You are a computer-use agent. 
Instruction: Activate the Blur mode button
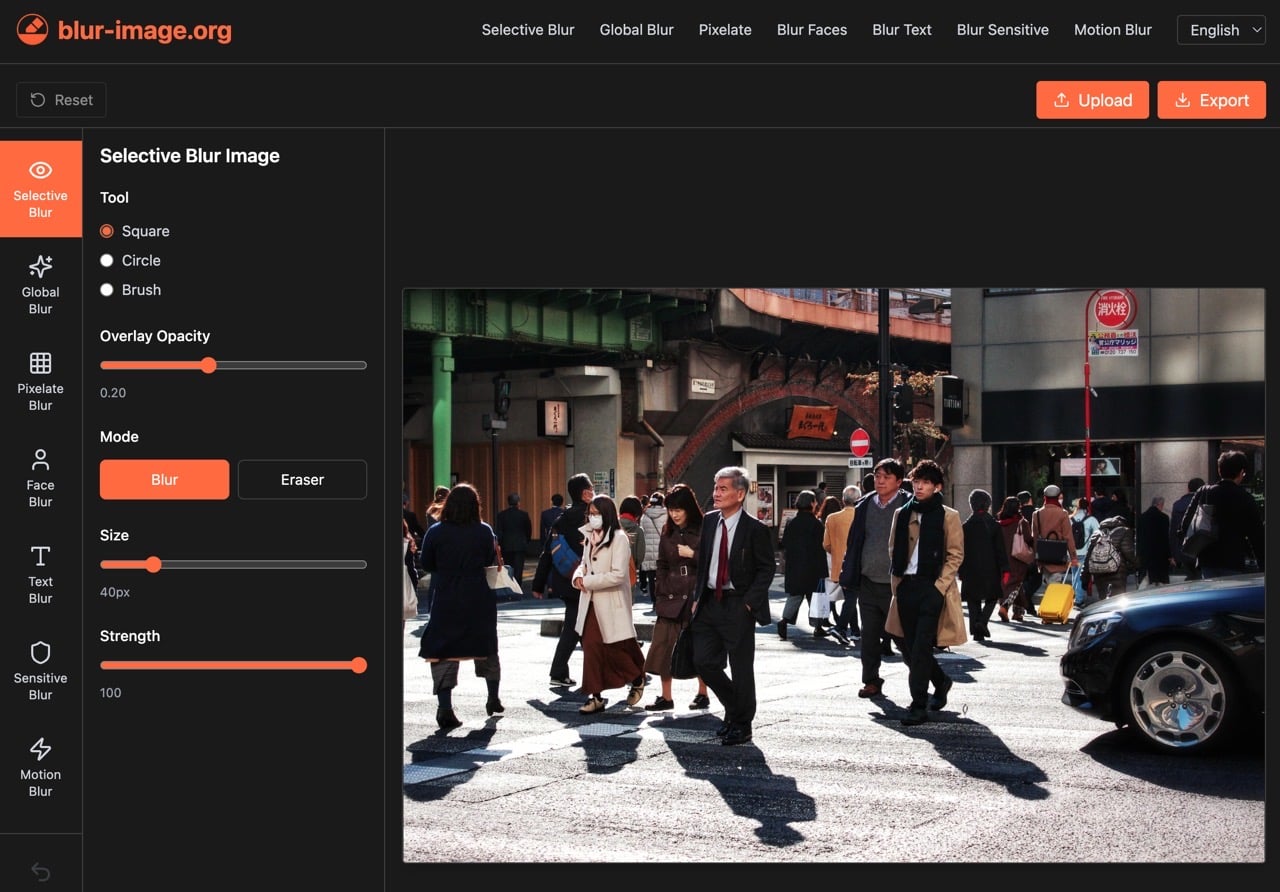pyautogui.click(x=164, y=480)
